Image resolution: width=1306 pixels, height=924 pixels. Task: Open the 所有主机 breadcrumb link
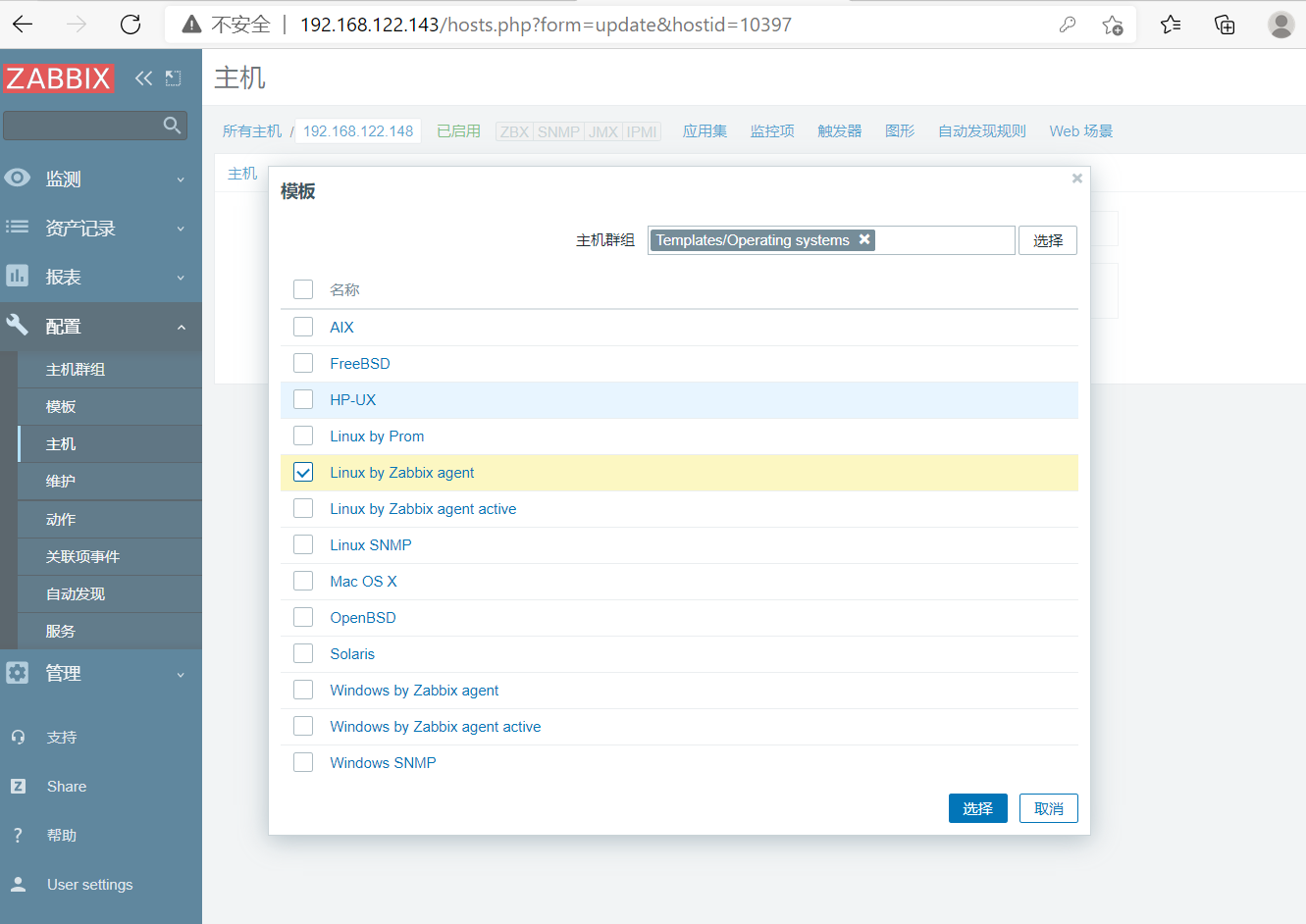pos(252,130)
